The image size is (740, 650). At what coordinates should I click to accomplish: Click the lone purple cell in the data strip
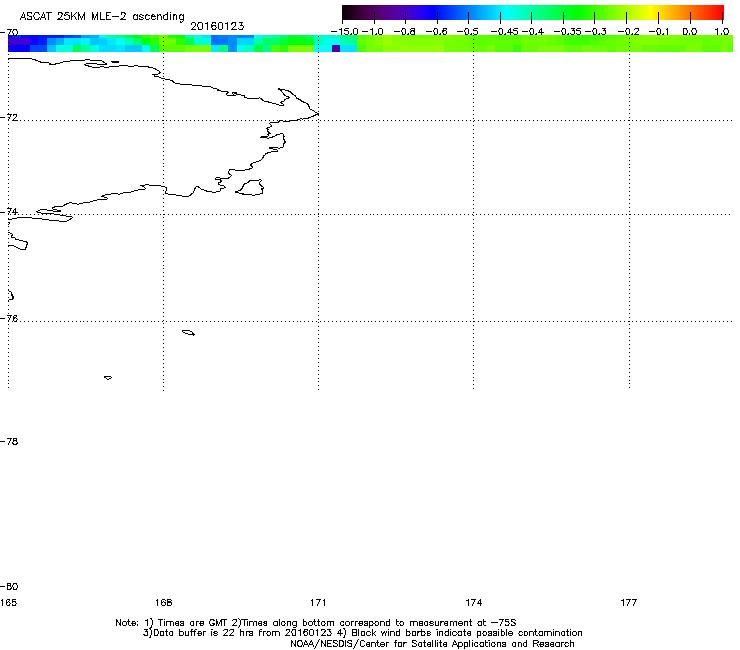(336, 48)
